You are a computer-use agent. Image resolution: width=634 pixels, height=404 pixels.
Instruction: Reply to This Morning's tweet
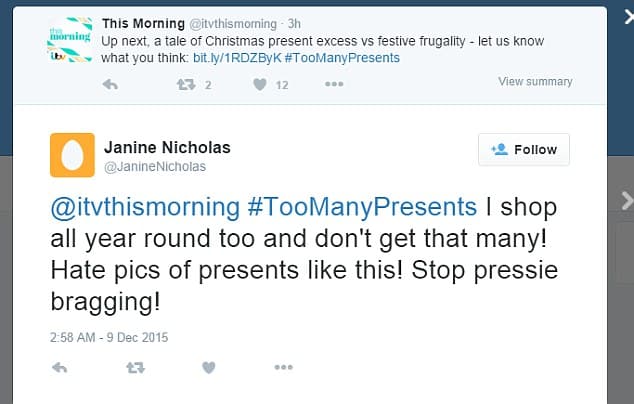click(110, 85)
